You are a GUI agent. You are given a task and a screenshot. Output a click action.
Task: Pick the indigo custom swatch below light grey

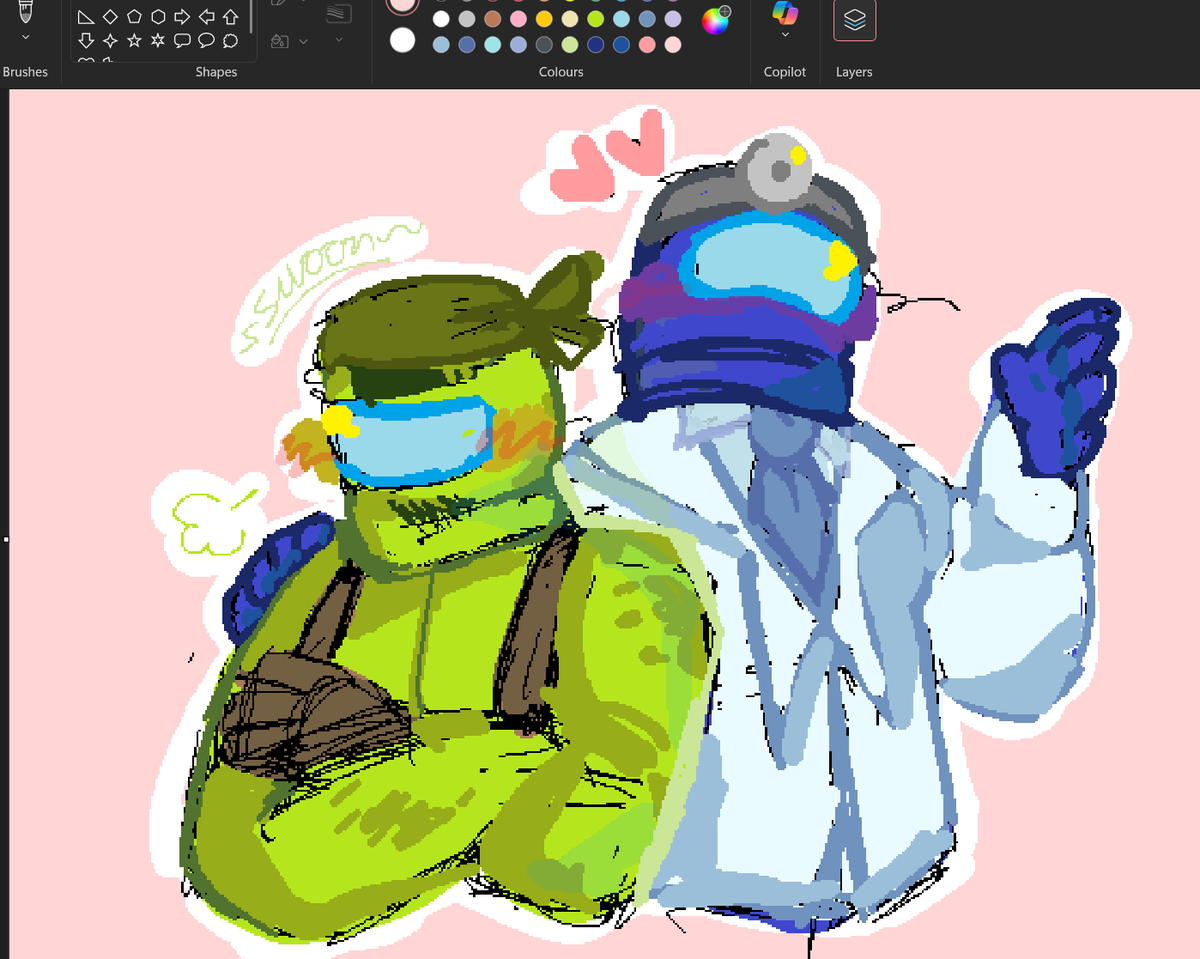click(467, 45)
